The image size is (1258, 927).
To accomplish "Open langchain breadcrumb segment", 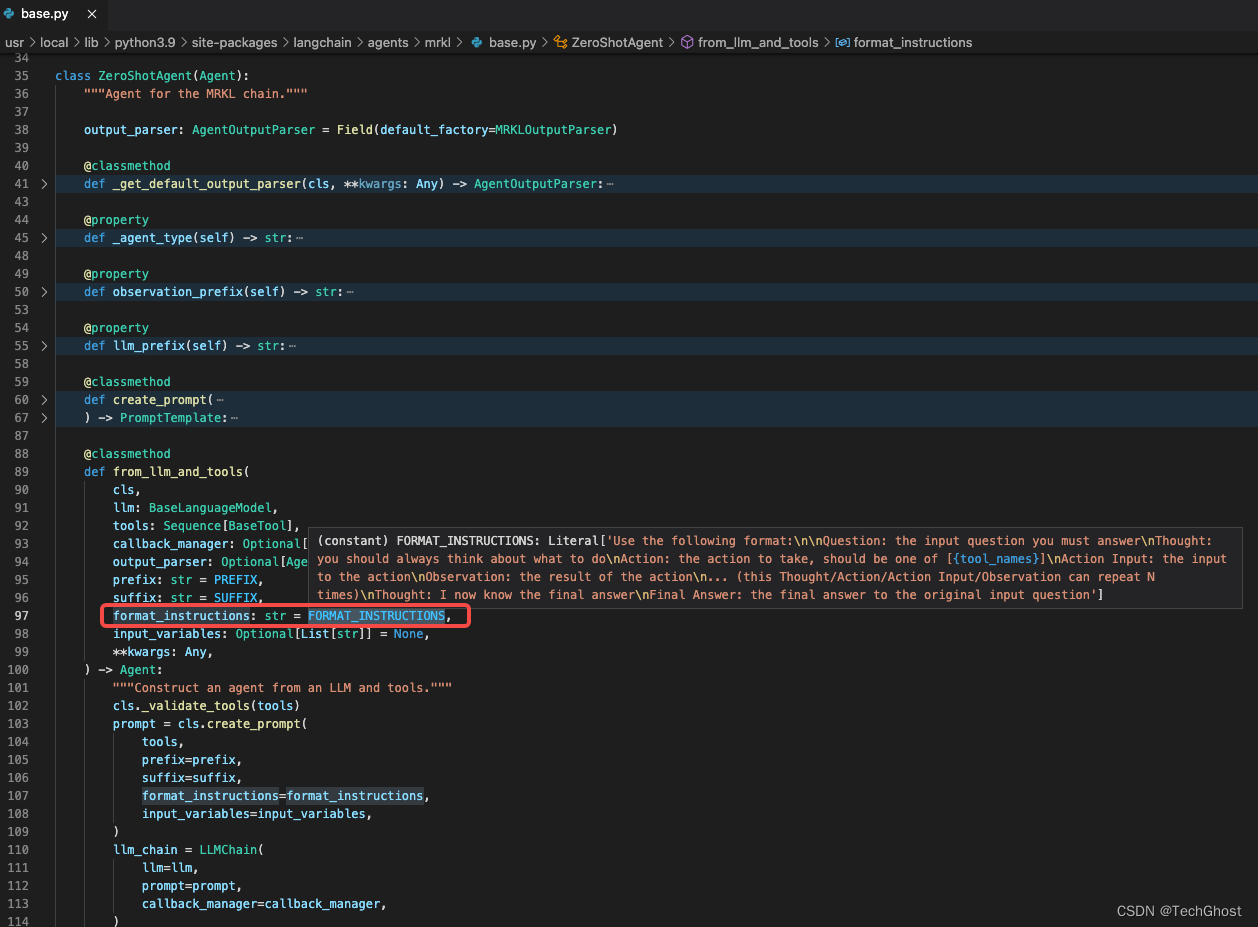I will tap(322, 42).
